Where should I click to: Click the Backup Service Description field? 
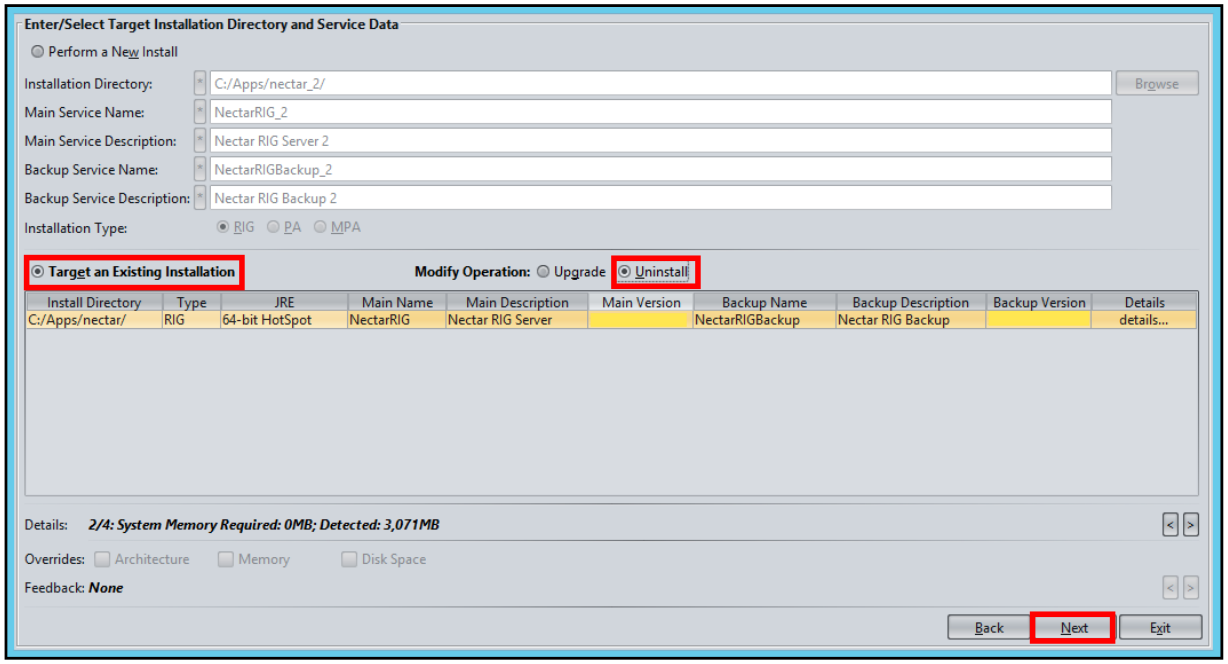pos(660,198)
